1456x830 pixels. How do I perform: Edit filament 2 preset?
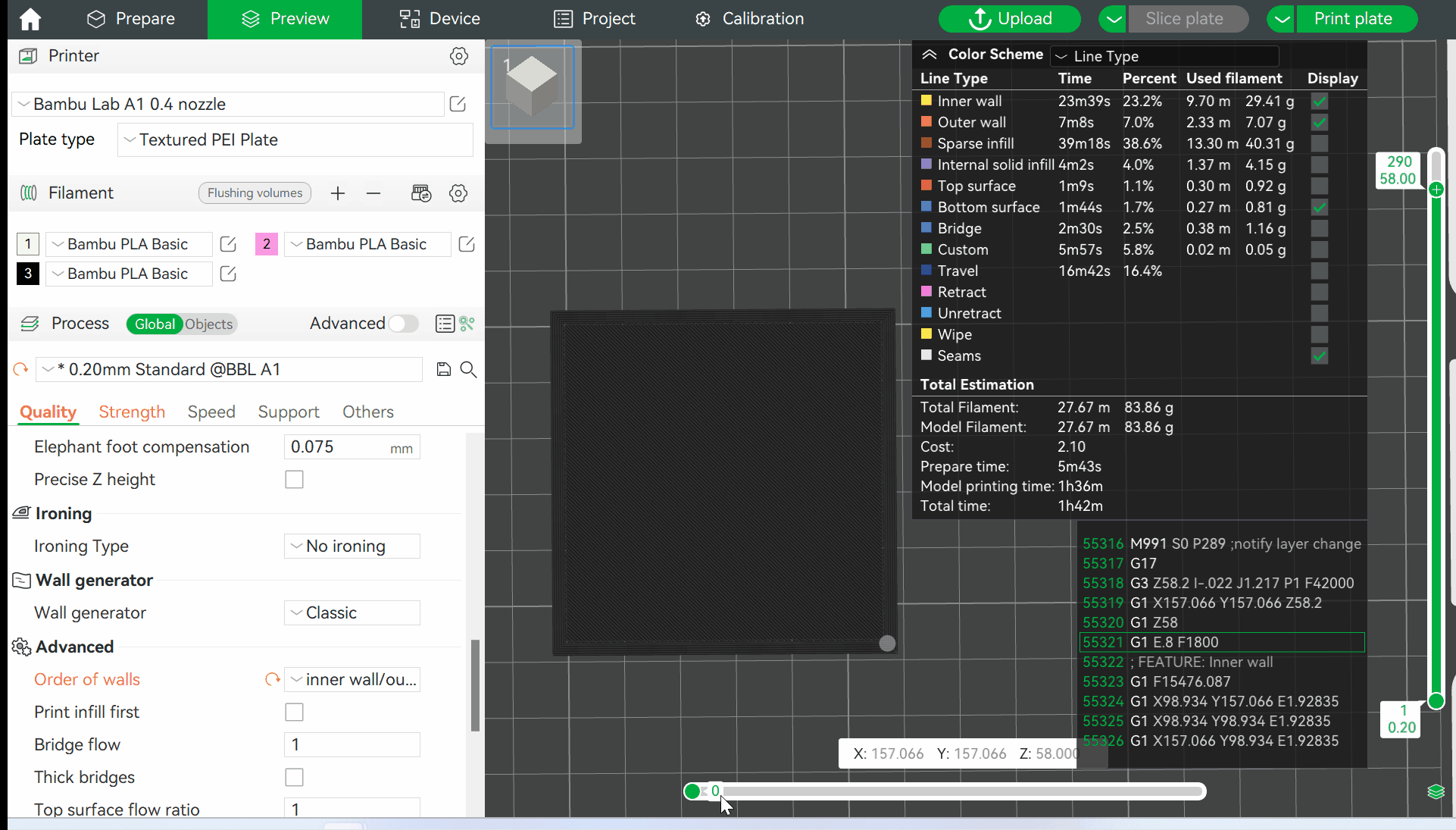[467, 244]
